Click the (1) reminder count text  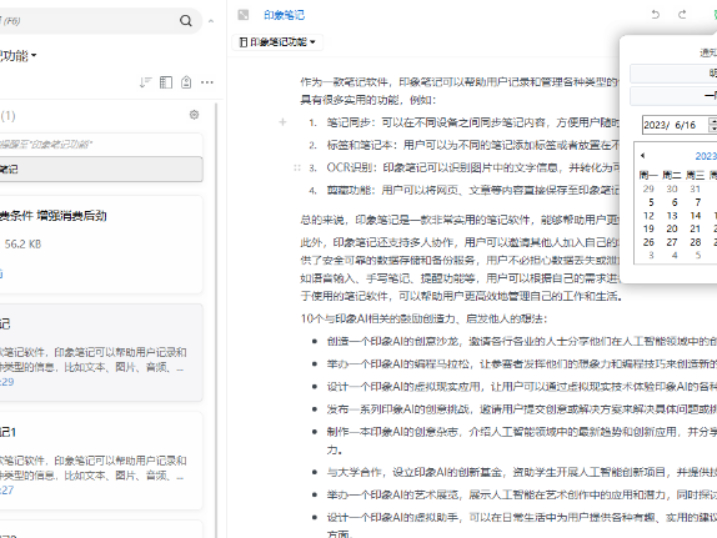pos(8,116)
